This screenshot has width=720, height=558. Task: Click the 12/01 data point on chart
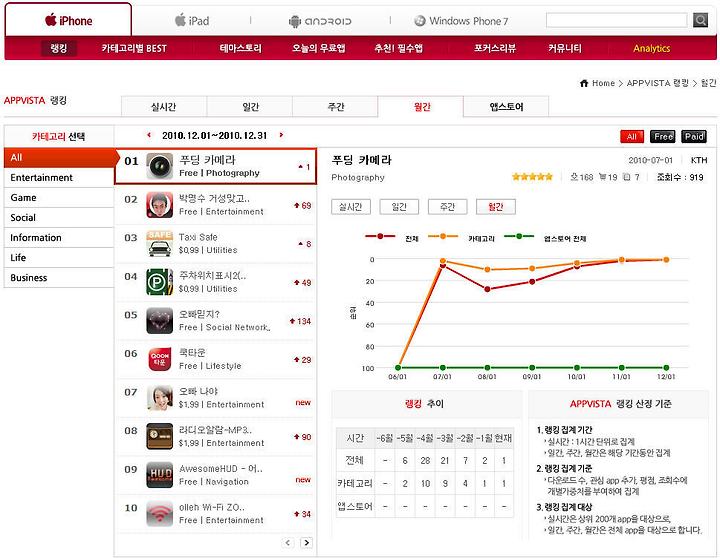coord(666,259)
